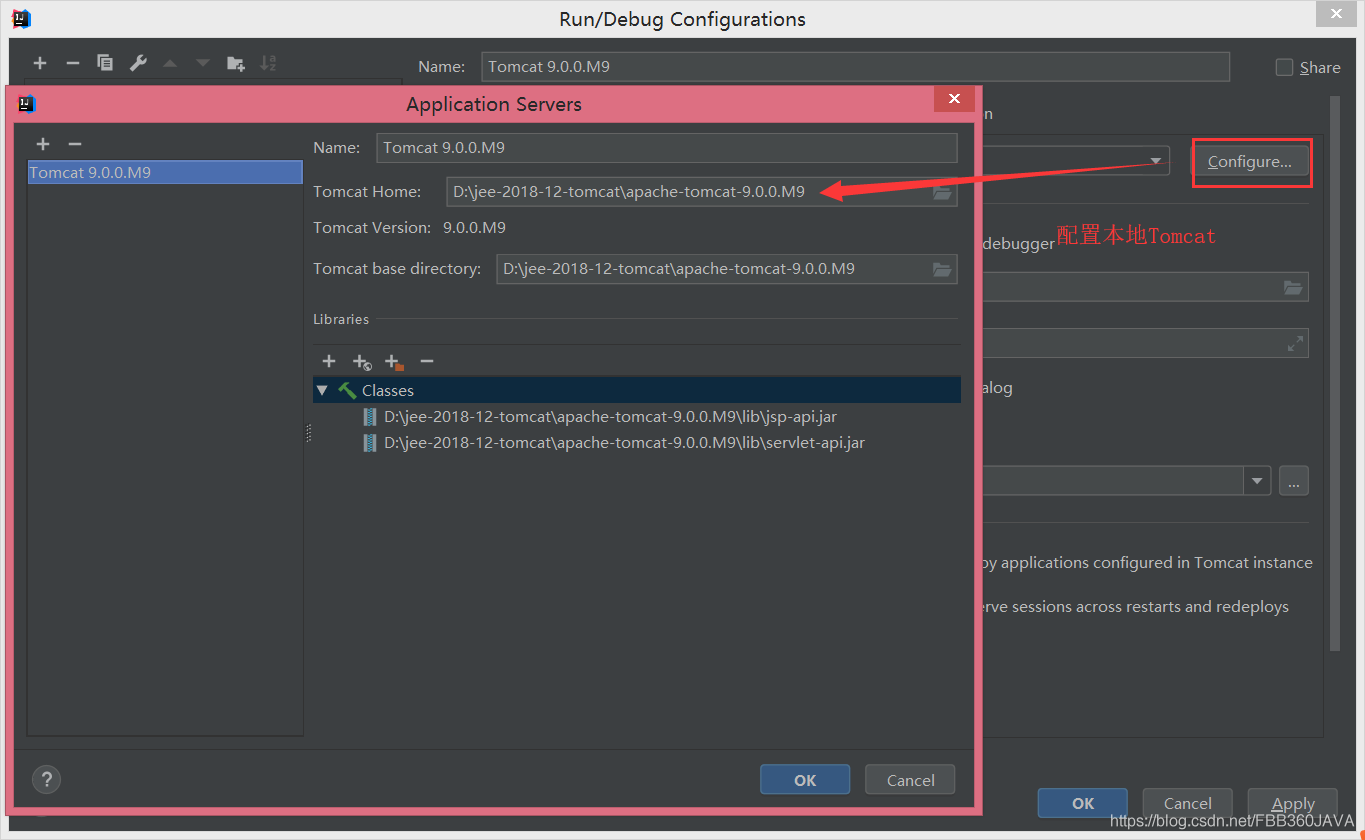Select the Classes node
Screen dimensions: 1365x840
tap(636, 390)
